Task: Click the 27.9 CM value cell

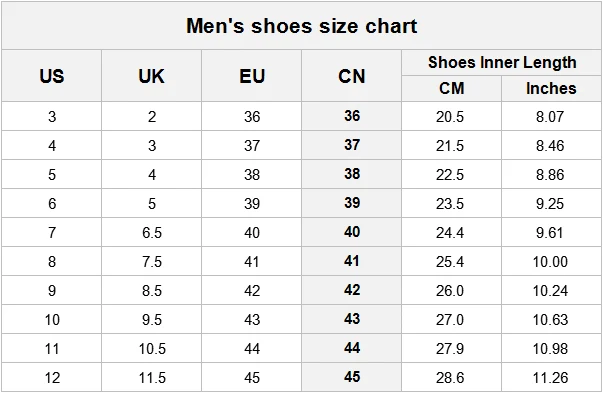Action: point(450,349)
